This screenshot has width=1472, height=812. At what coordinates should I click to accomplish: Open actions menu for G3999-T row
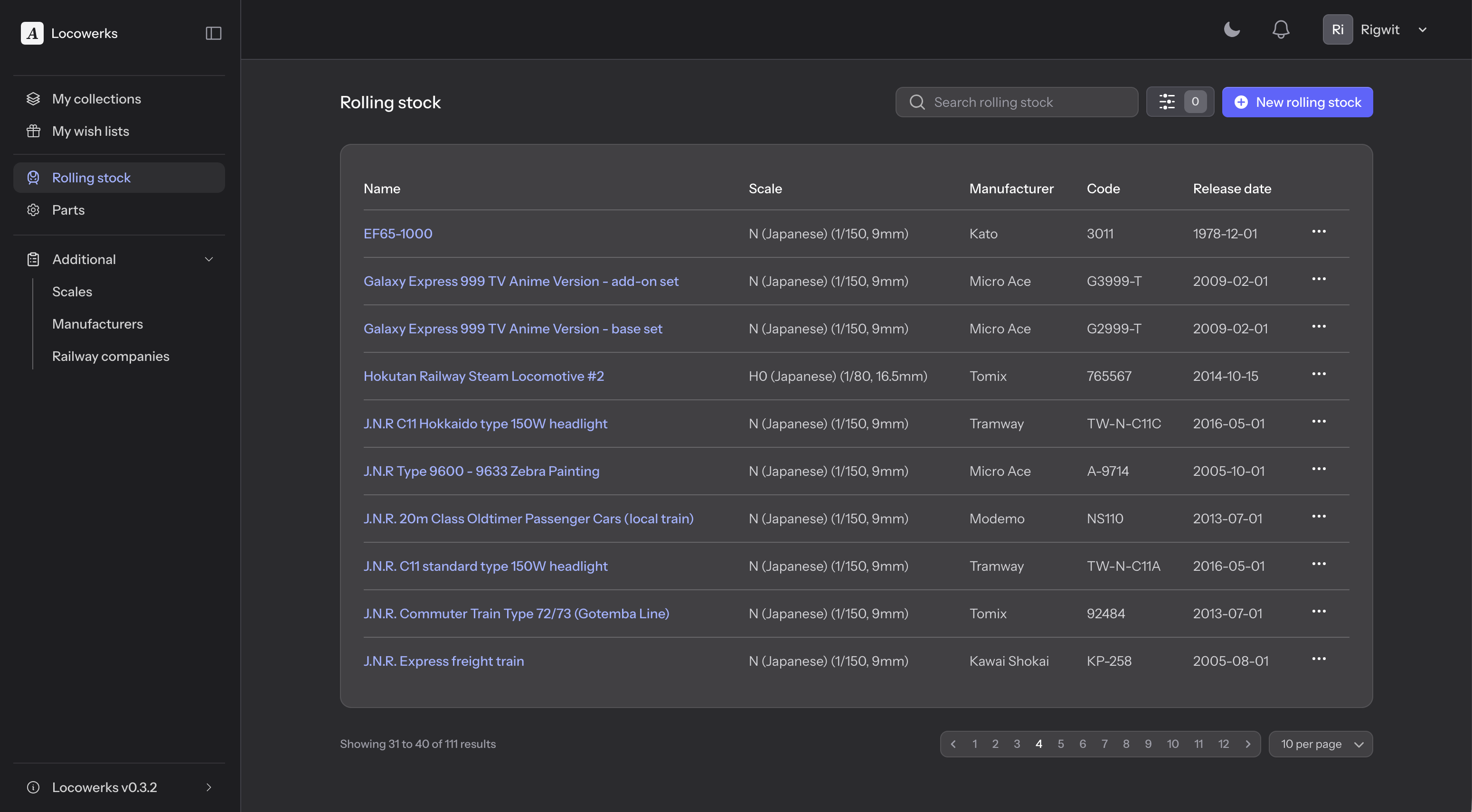point(1319,279)
